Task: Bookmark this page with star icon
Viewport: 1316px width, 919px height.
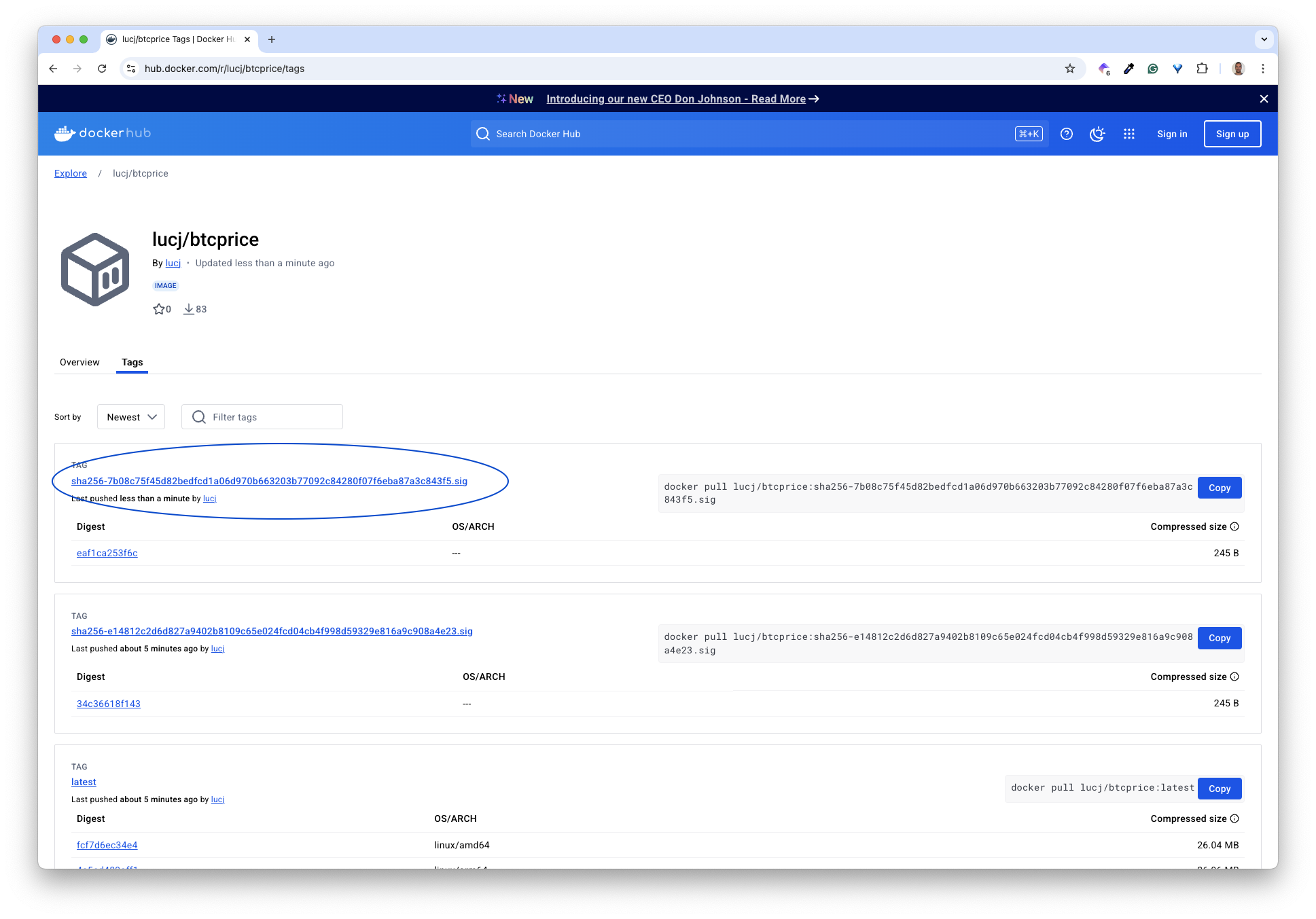Action: [1070, 69]
